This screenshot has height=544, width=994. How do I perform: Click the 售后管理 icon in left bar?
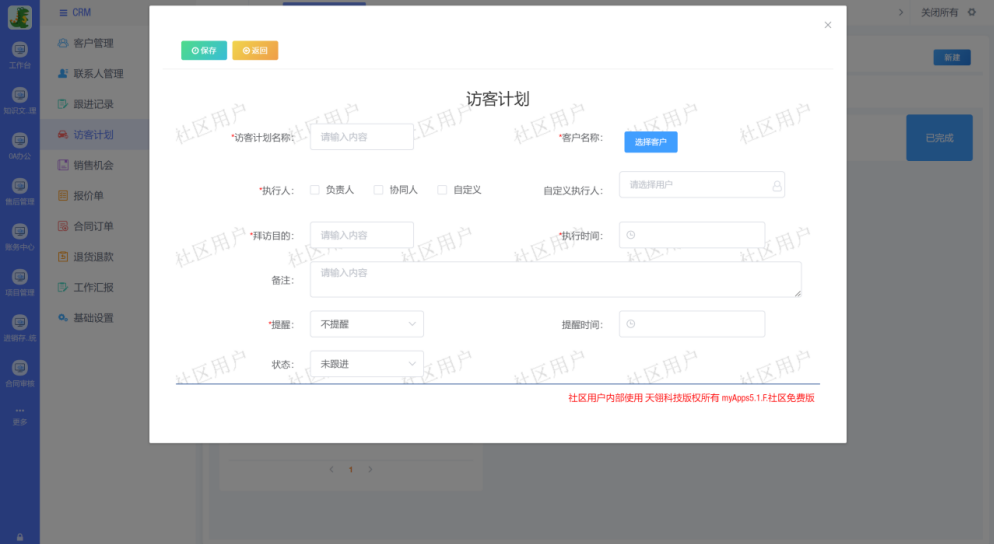click(20, 186)
